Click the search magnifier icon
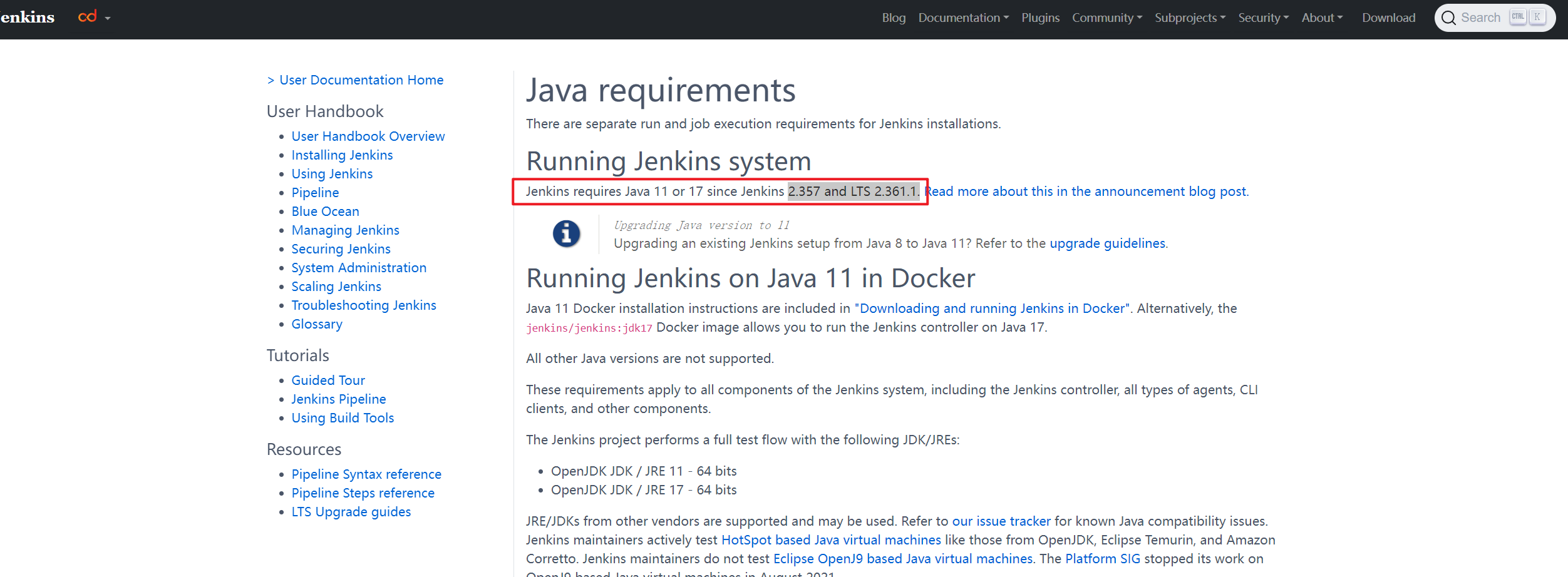Viewport: 1568px width, 577px height. [1448, 18]
